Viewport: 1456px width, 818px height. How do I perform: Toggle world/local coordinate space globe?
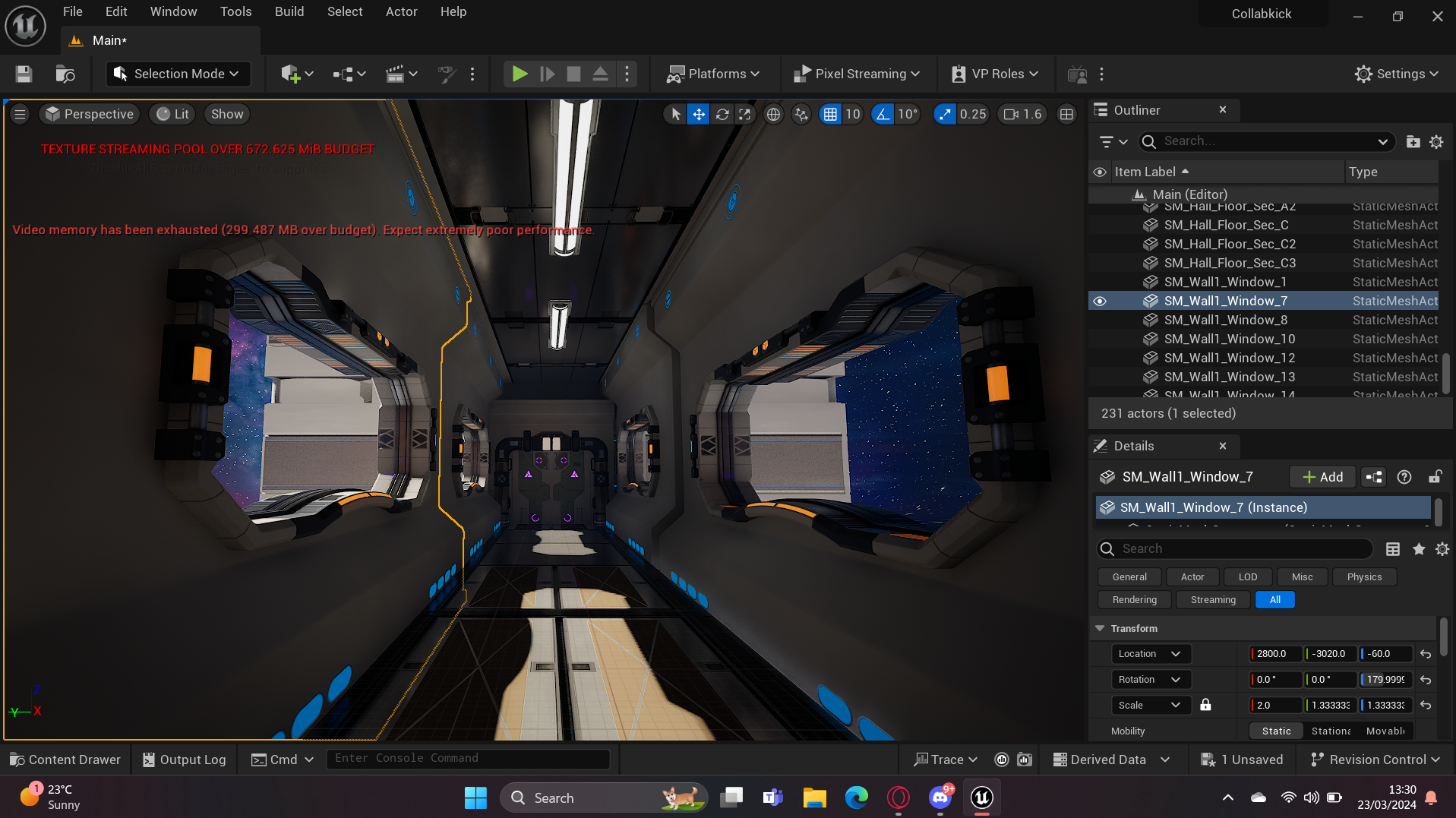773,114
